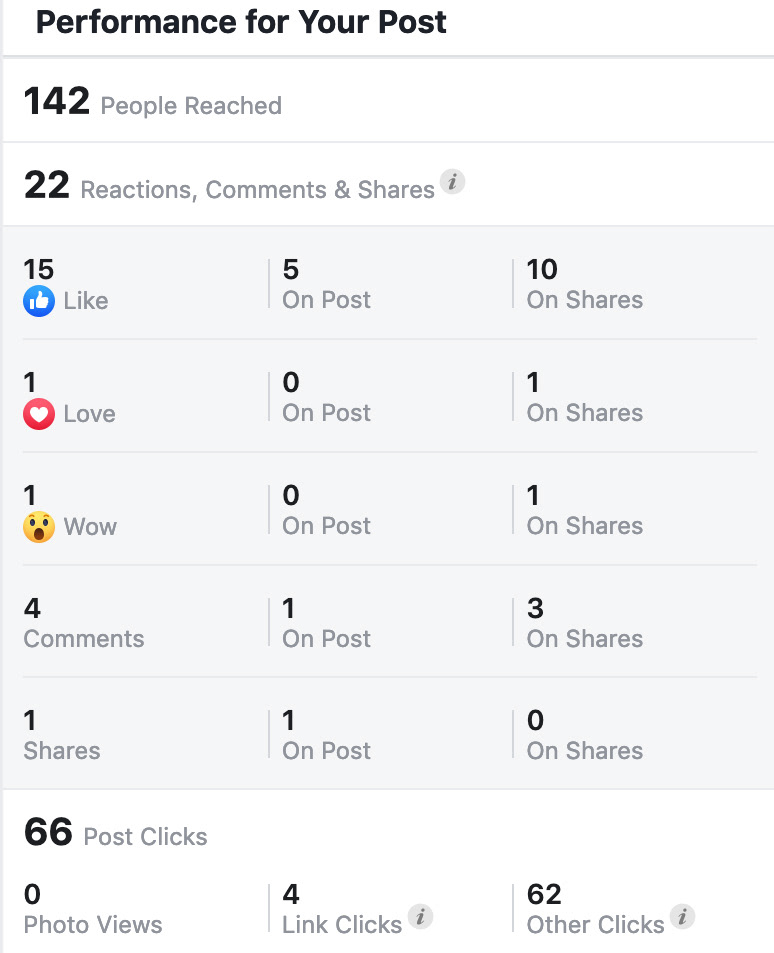
Task: Click the Comments On Shares count of 3
Action: coord(535,608)
